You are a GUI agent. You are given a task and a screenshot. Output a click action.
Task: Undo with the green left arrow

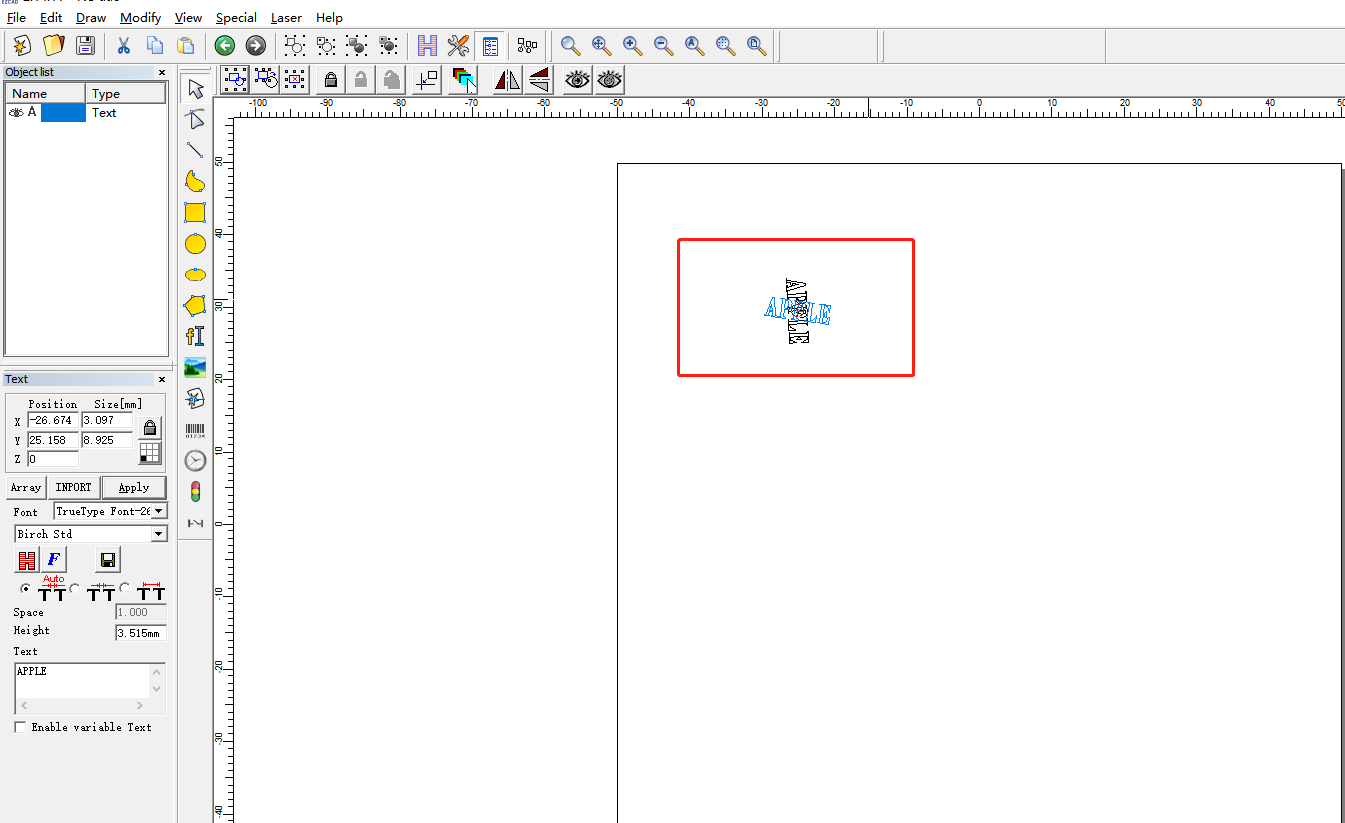[225, 45]
